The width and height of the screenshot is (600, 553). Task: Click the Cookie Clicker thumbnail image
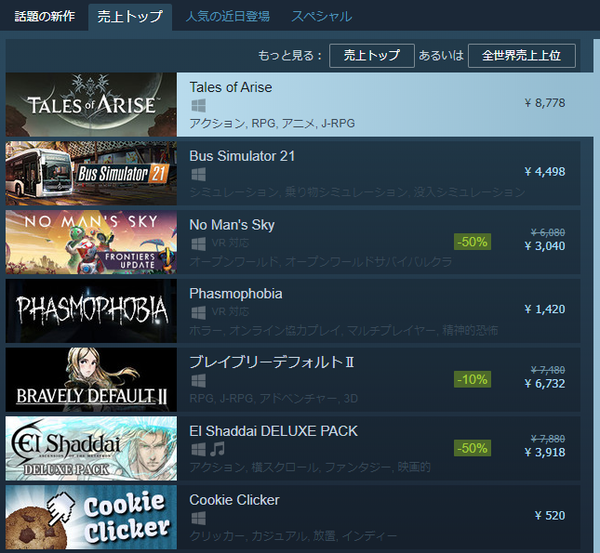(x=91, y=517)
